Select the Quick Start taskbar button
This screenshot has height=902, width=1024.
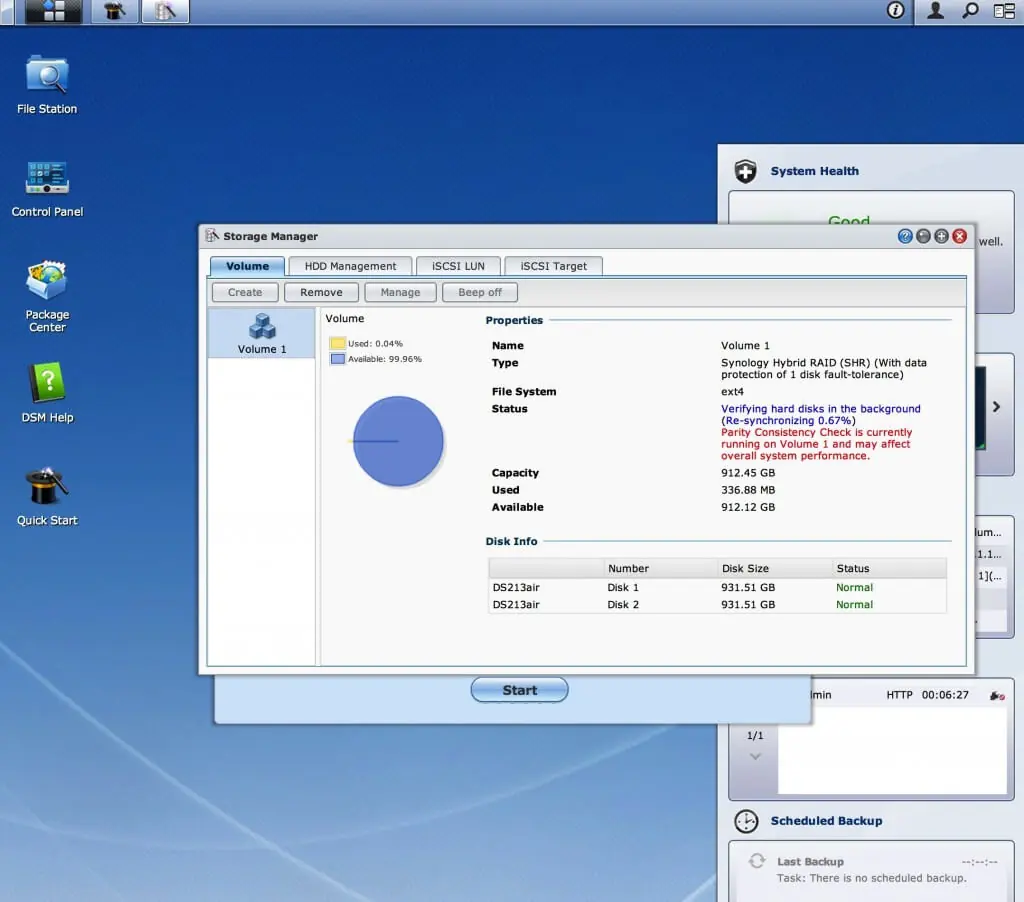tap(115, 11)
